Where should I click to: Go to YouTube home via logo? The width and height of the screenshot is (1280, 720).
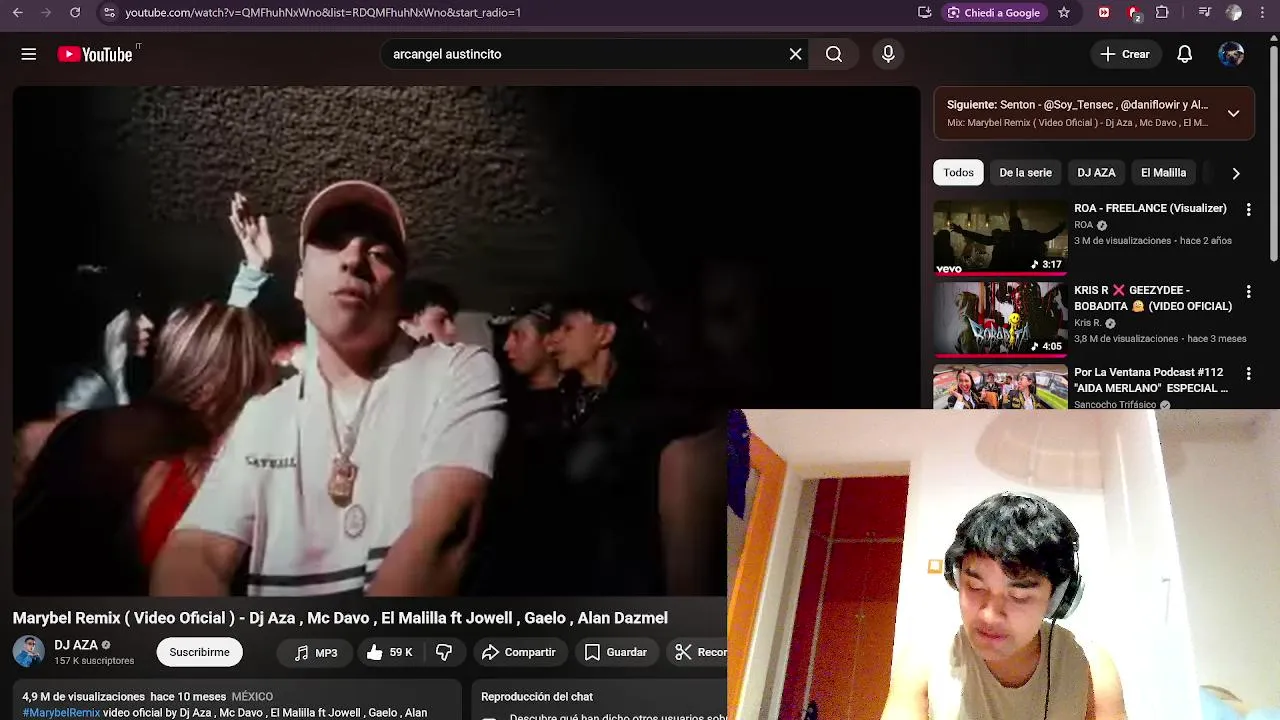[95, 54]
